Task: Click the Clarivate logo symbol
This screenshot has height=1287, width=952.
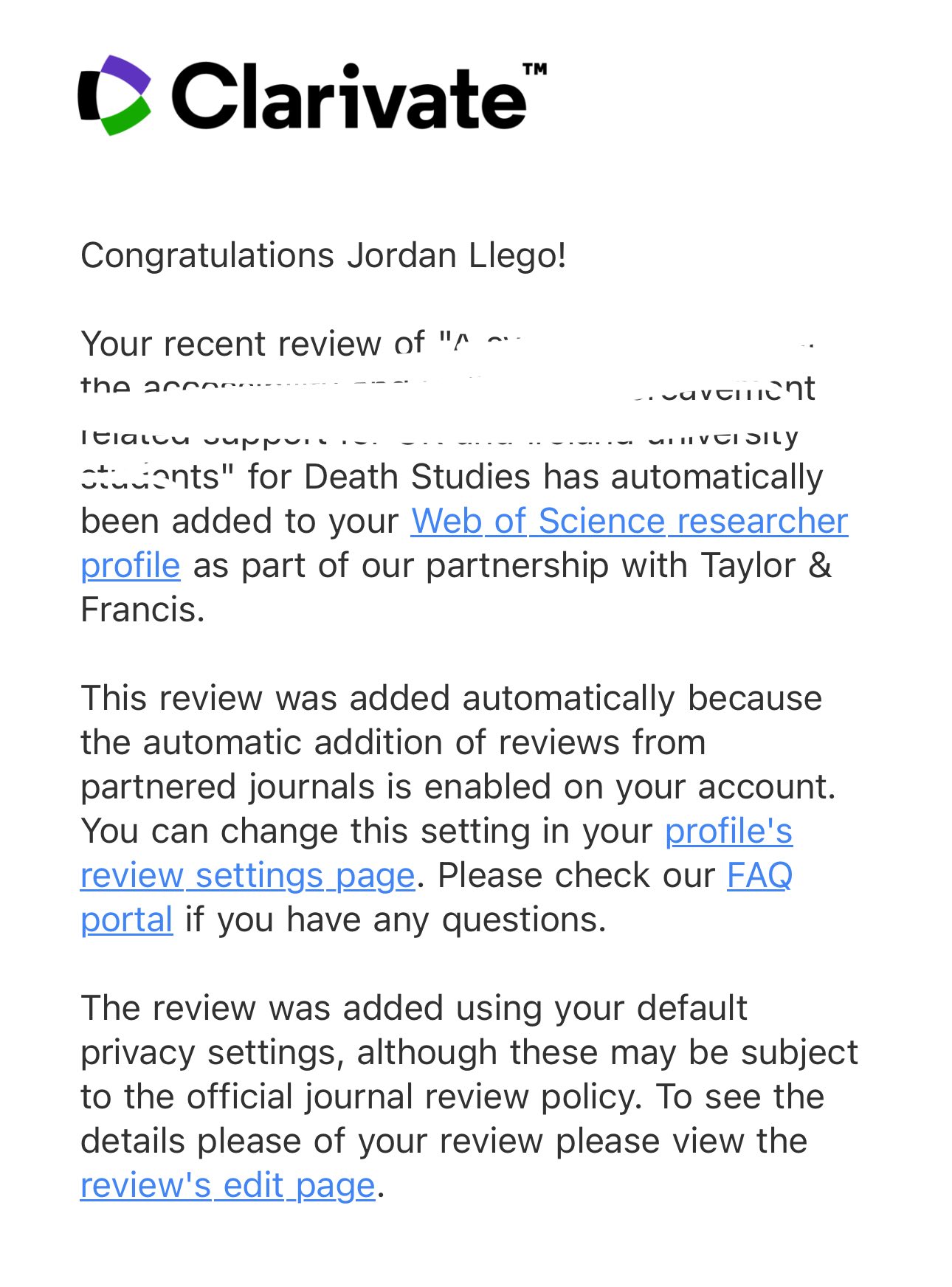Action: (x=114, y=95)
